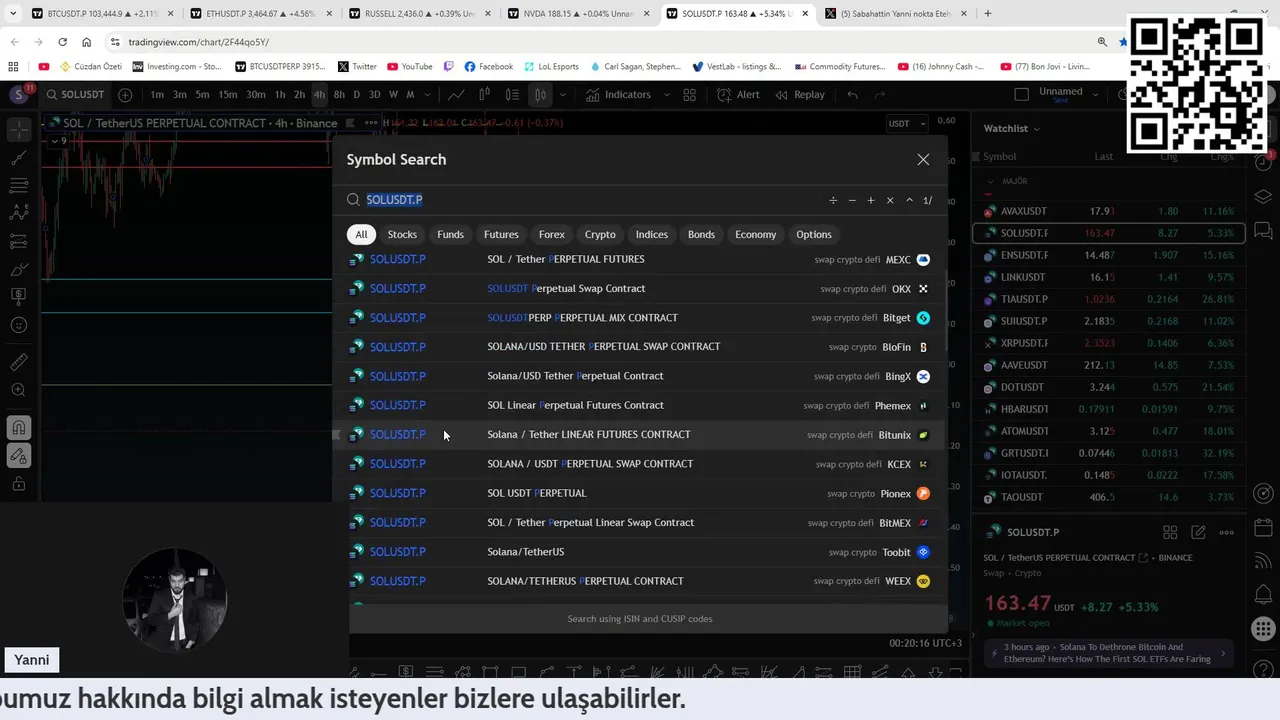Open the layout setup square icon
Viewport: 1280px width, 720px height.
tap(1021, 94)
